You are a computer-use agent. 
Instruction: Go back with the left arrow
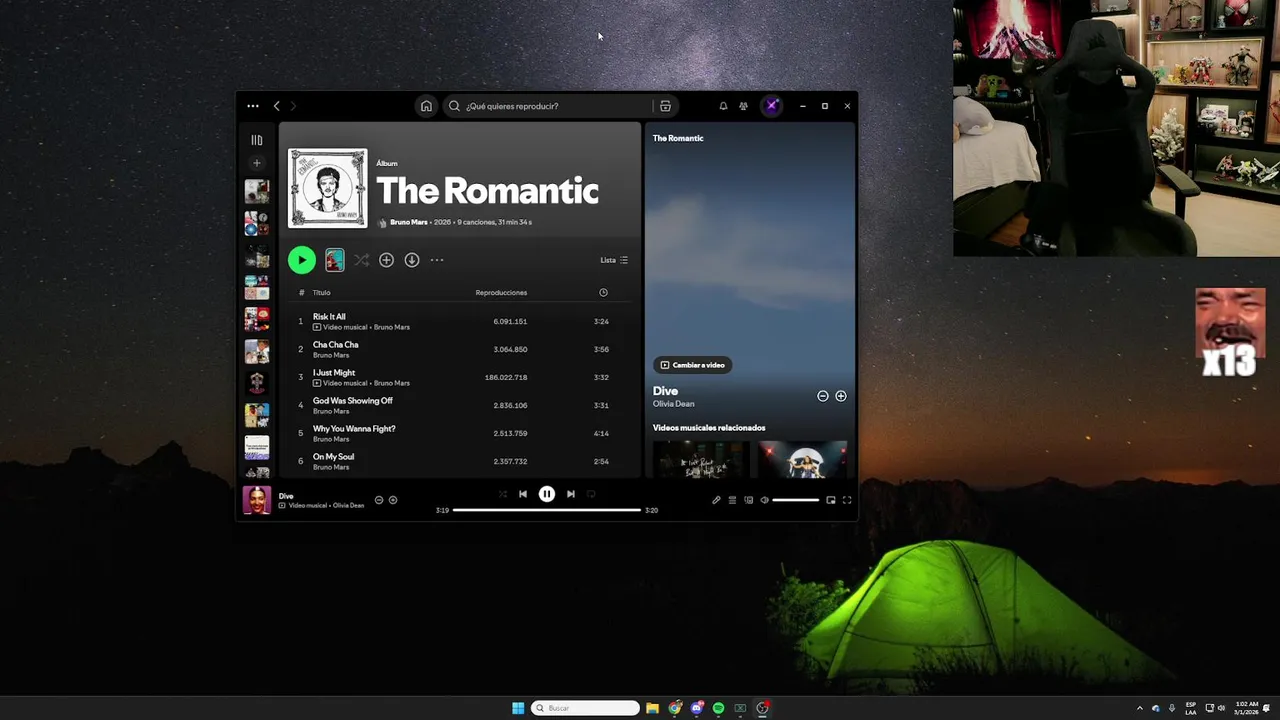point(277,106)
